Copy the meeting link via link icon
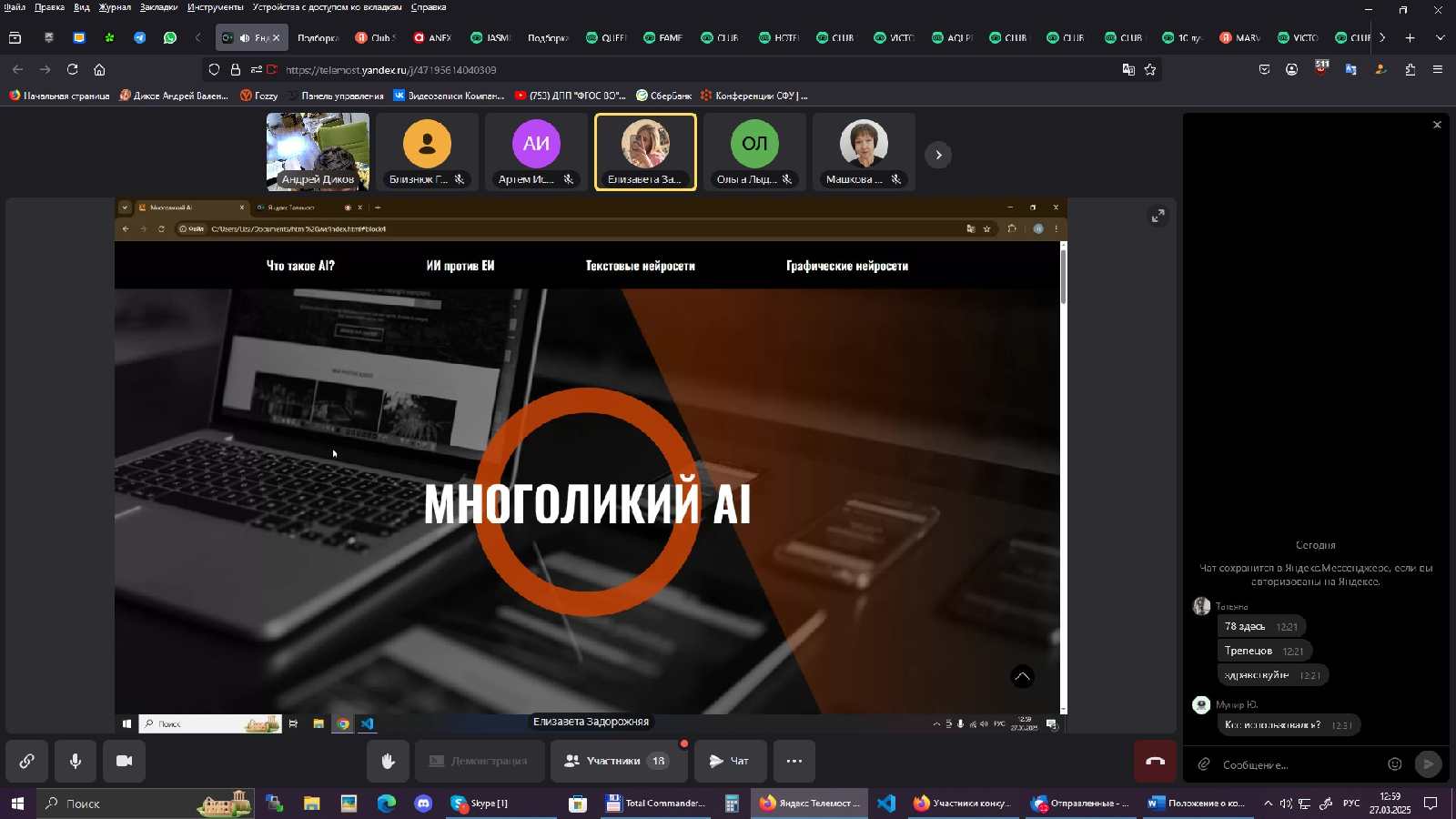This screenshot has height=819, width=1456. 25,762
